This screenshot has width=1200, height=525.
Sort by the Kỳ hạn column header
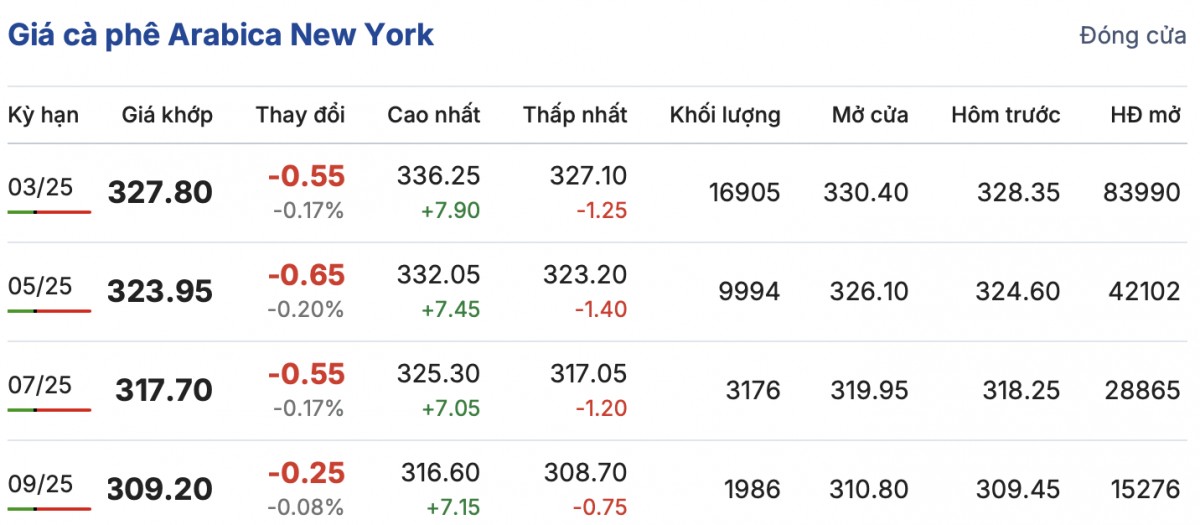tap(43, 115)
